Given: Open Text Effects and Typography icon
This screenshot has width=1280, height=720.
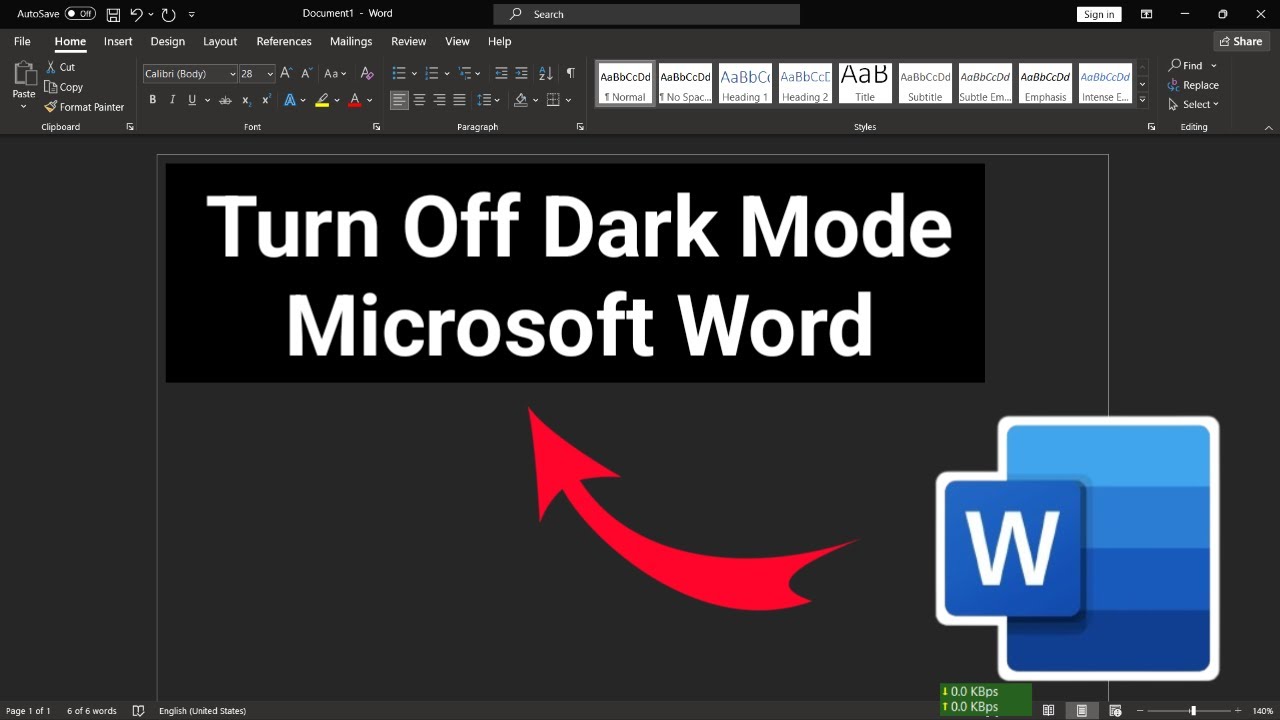Looking at the screenshot, I should (291, 100).
